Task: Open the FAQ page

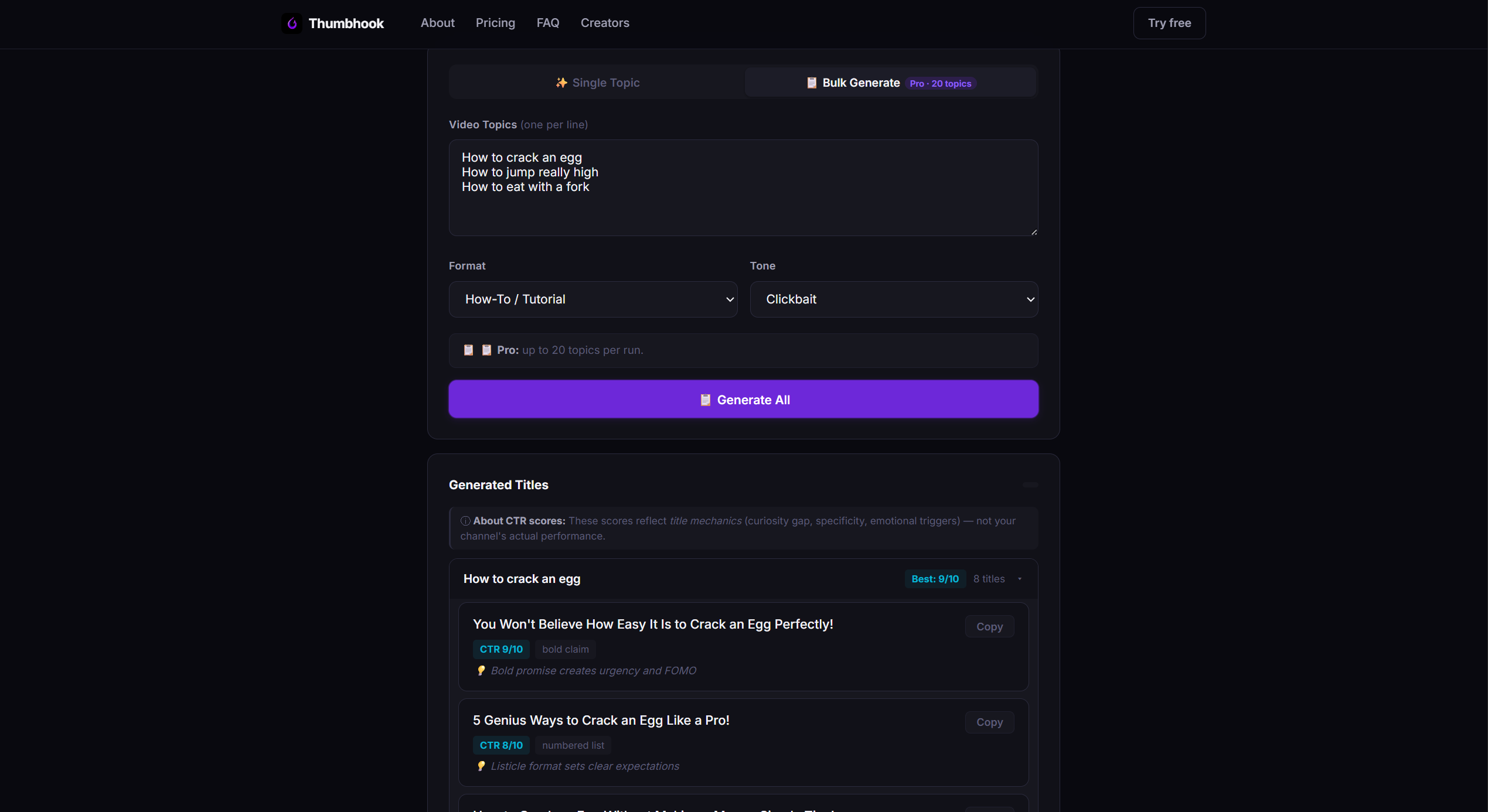Action: pos(547,23)
